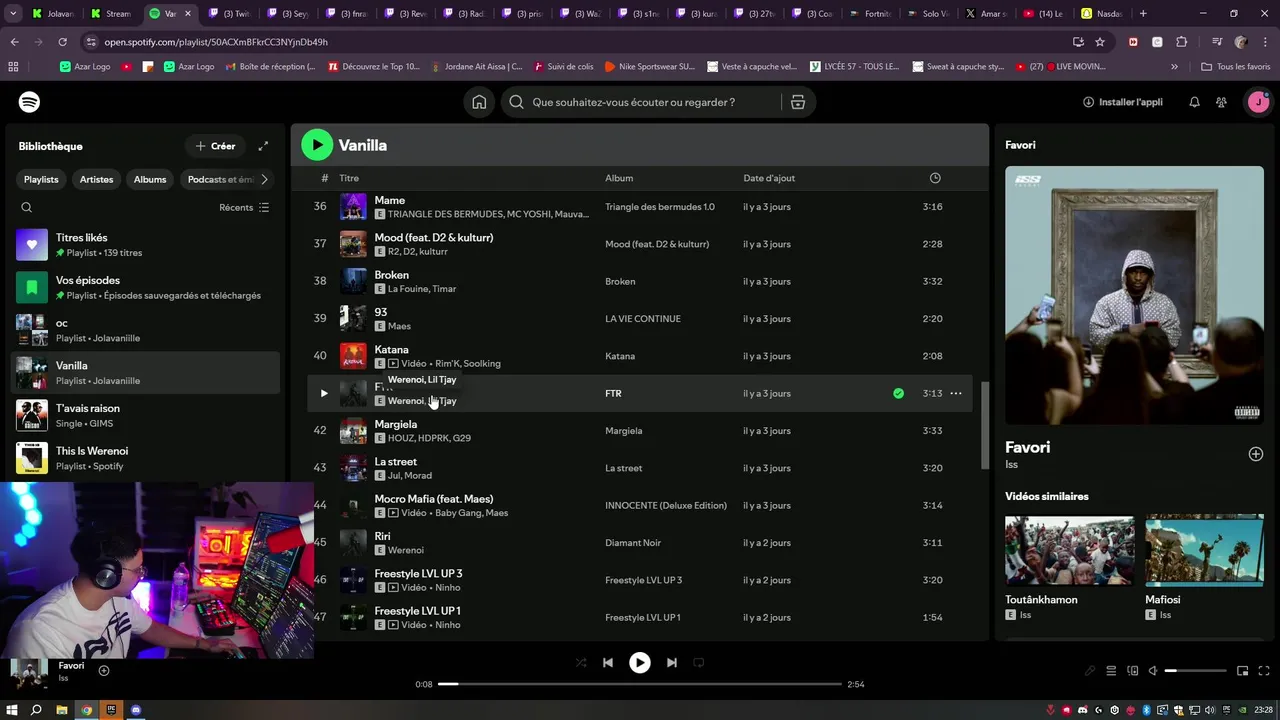Image resolution: width=1280 pixels, height=720 pixels.
Task: Open connect to a device icon
Action: [1133, 671]
